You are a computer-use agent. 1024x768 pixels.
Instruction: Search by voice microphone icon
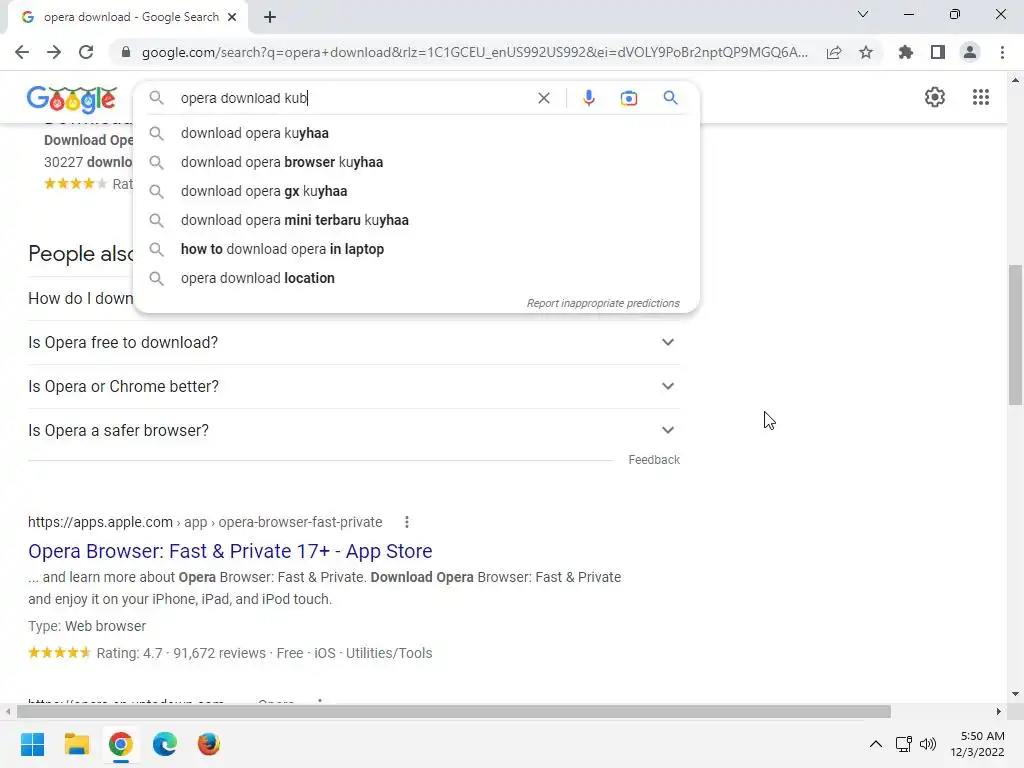coord(588,98)
